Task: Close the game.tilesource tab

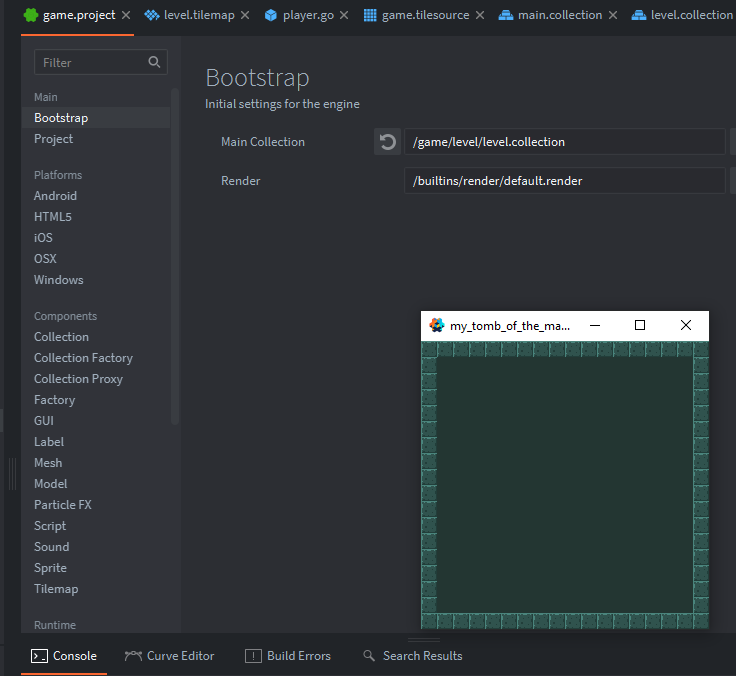Action: click(x=480, y=16)
